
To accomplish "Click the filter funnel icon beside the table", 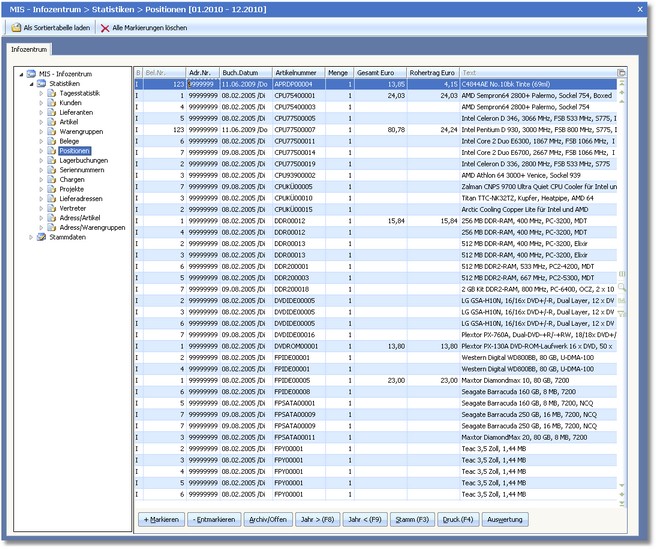I will pos(621,313).
